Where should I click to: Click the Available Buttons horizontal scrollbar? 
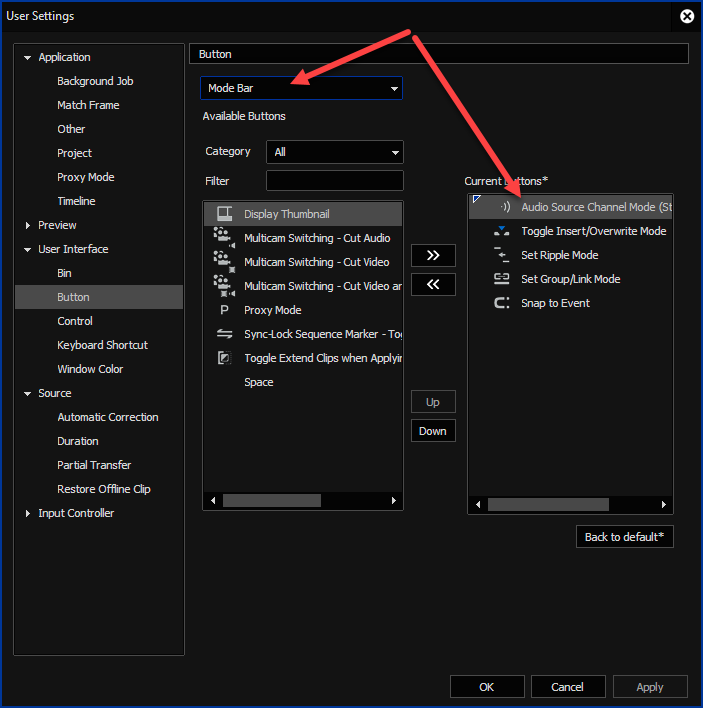(271, 500)
